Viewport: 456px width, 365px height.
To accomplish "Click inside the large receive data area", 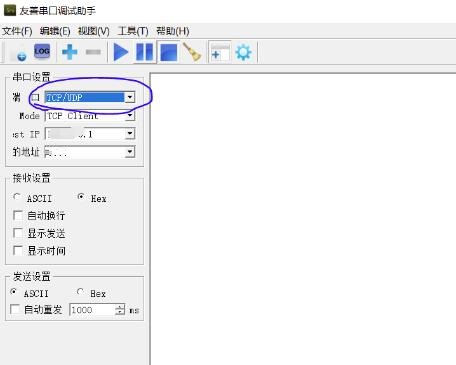I will pyautogui.click(x=303, y=218).
